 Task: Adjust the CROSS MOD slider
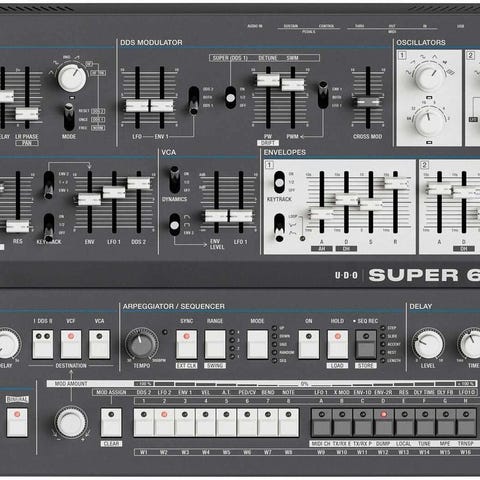368,102
